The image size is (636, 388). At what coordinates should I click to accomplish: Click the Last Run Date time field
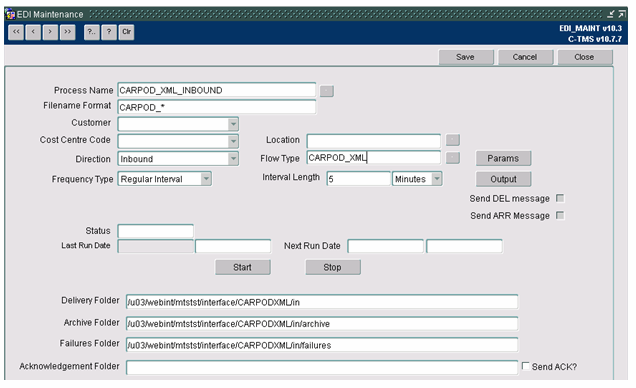coord(233,246)
